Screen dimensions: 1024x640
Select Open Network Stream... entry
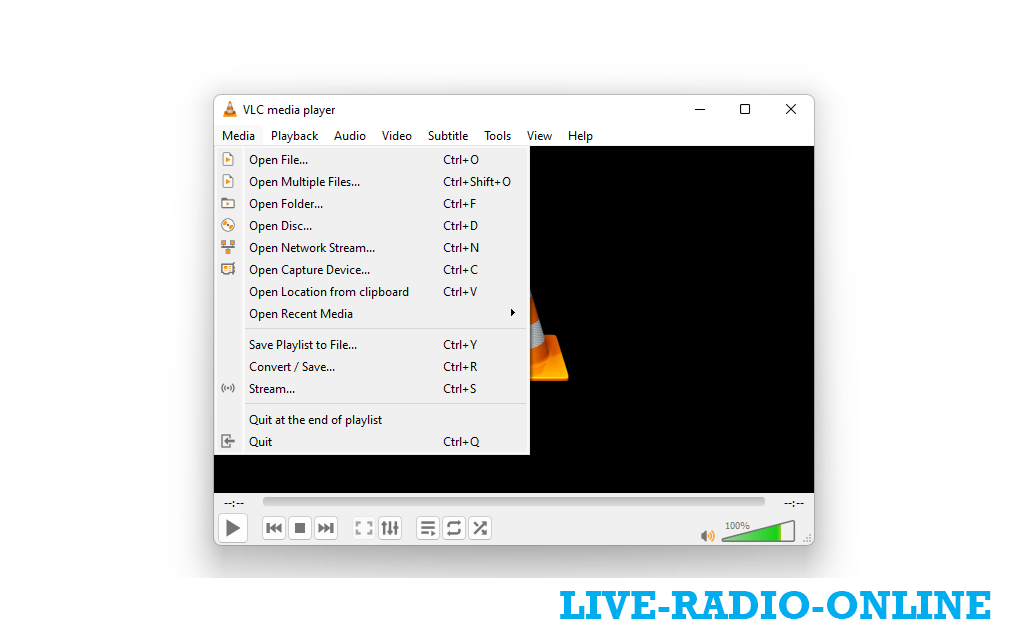pos(312,248)
